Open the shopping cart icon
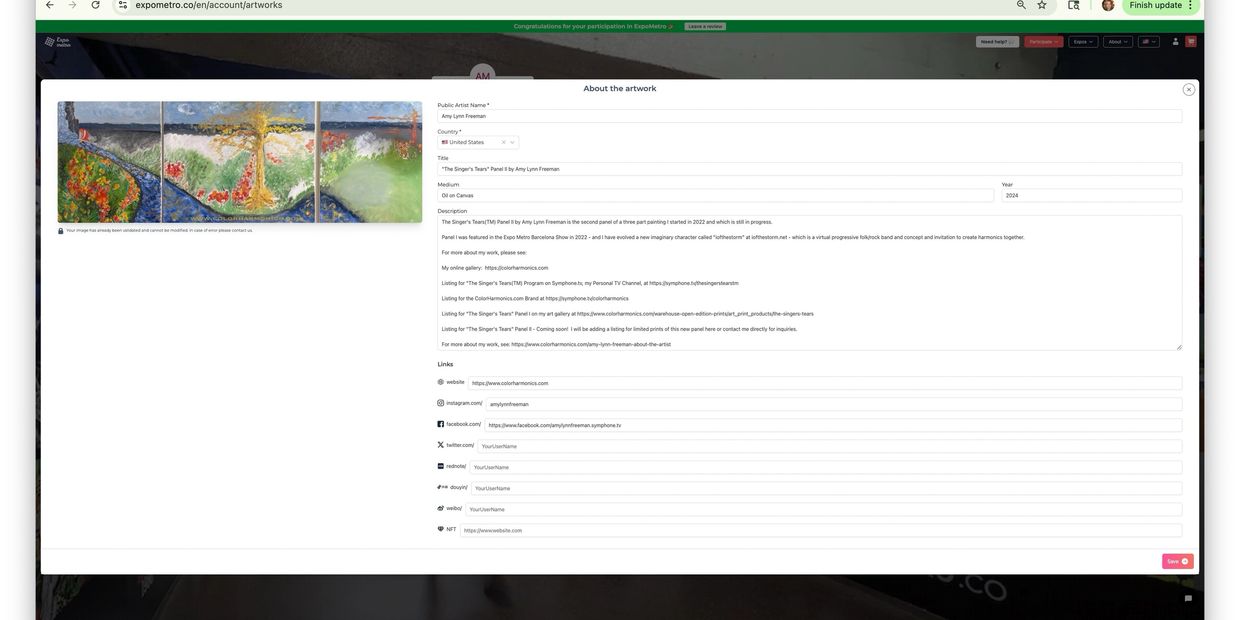Viewport: 1240px width, 620px height. click(1190, 42)
